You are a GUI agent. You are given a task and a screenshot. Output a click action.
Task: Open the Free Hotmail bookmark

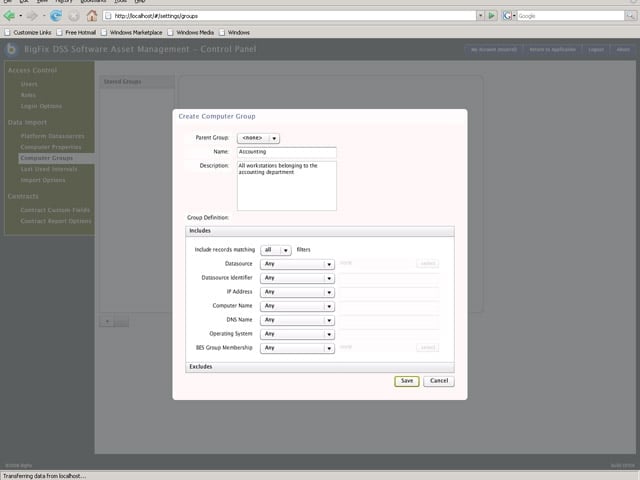(x=76, y=32)
